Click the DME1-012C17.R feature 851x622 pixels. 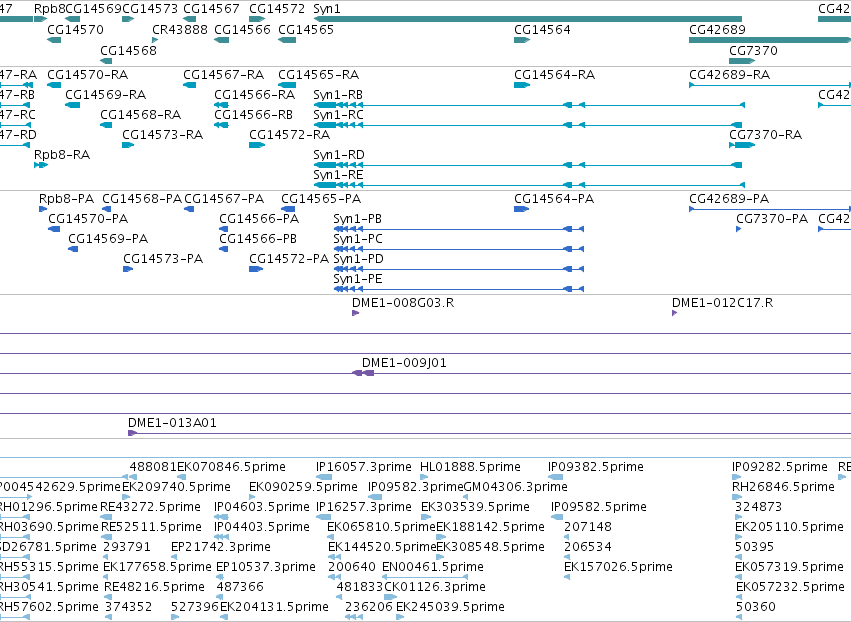675,313
